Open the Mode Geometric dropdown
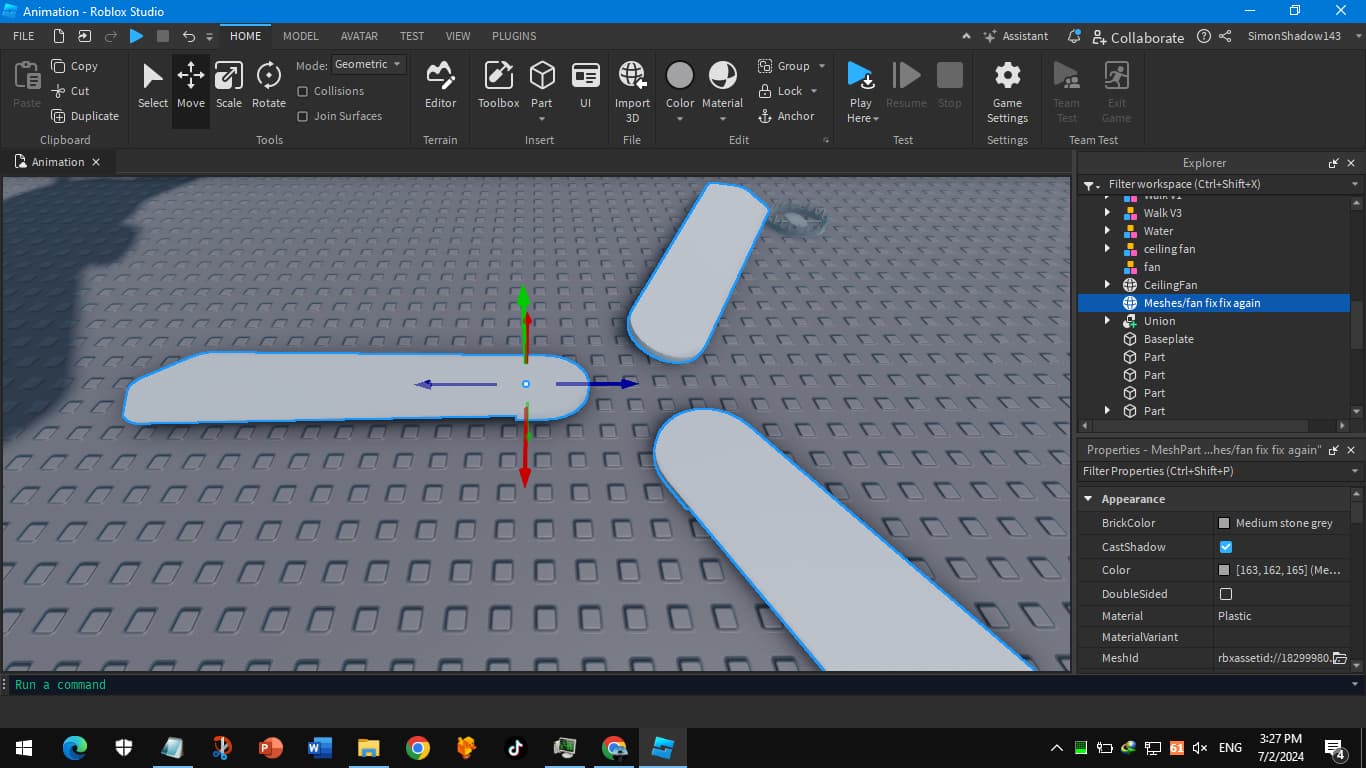The image size is (1366, 768). coord(368,64)
